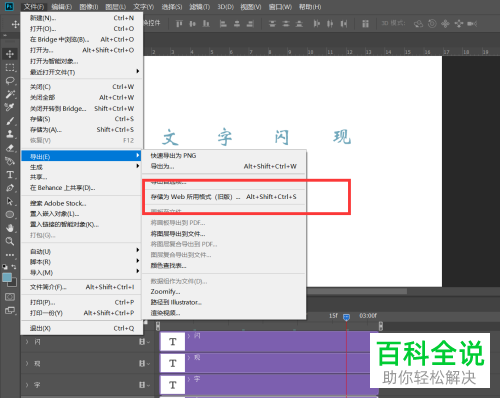Open the 脚本(R) submenu
Image resolution: width=500 pixels, height=398 pixels.
pyautogui.click(x=82, y=261)
